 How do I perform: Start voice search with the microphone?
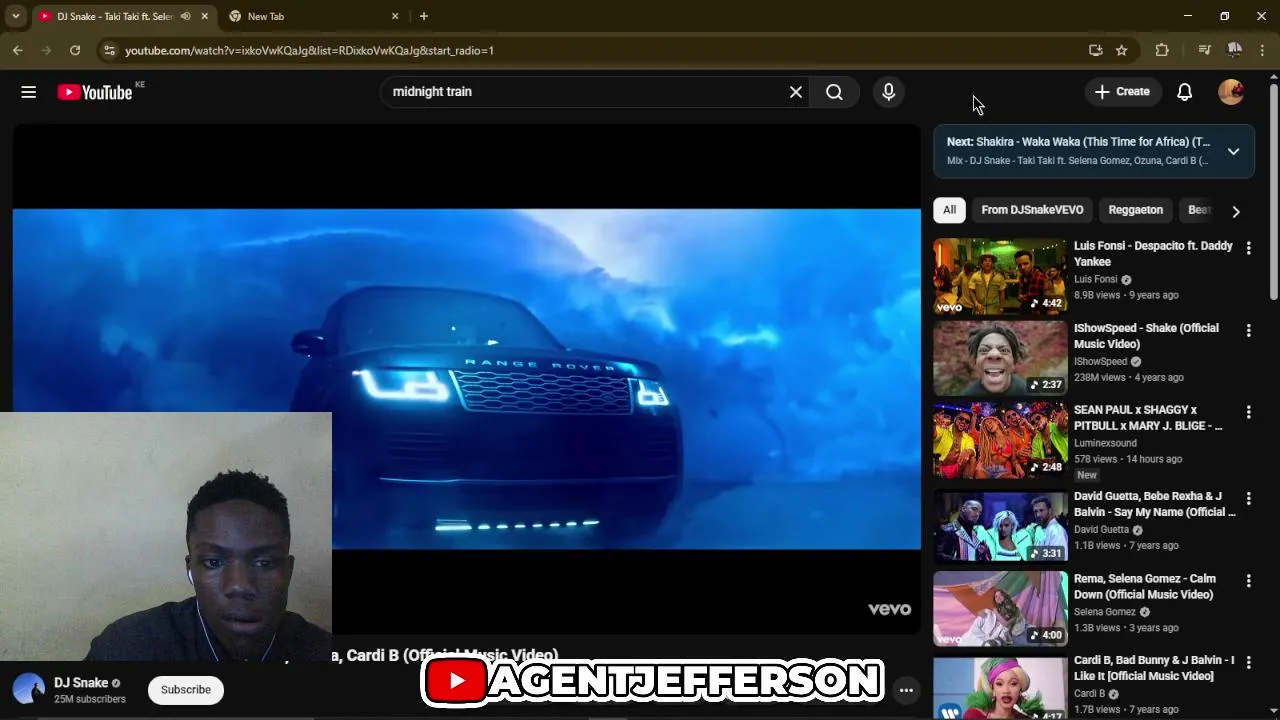[x=888, y=92]
